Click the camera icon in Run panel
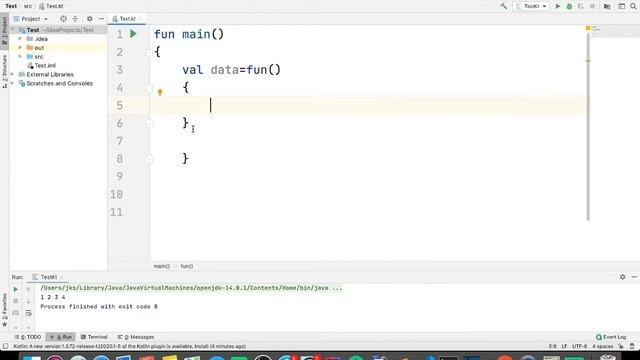 click(16, 313)
